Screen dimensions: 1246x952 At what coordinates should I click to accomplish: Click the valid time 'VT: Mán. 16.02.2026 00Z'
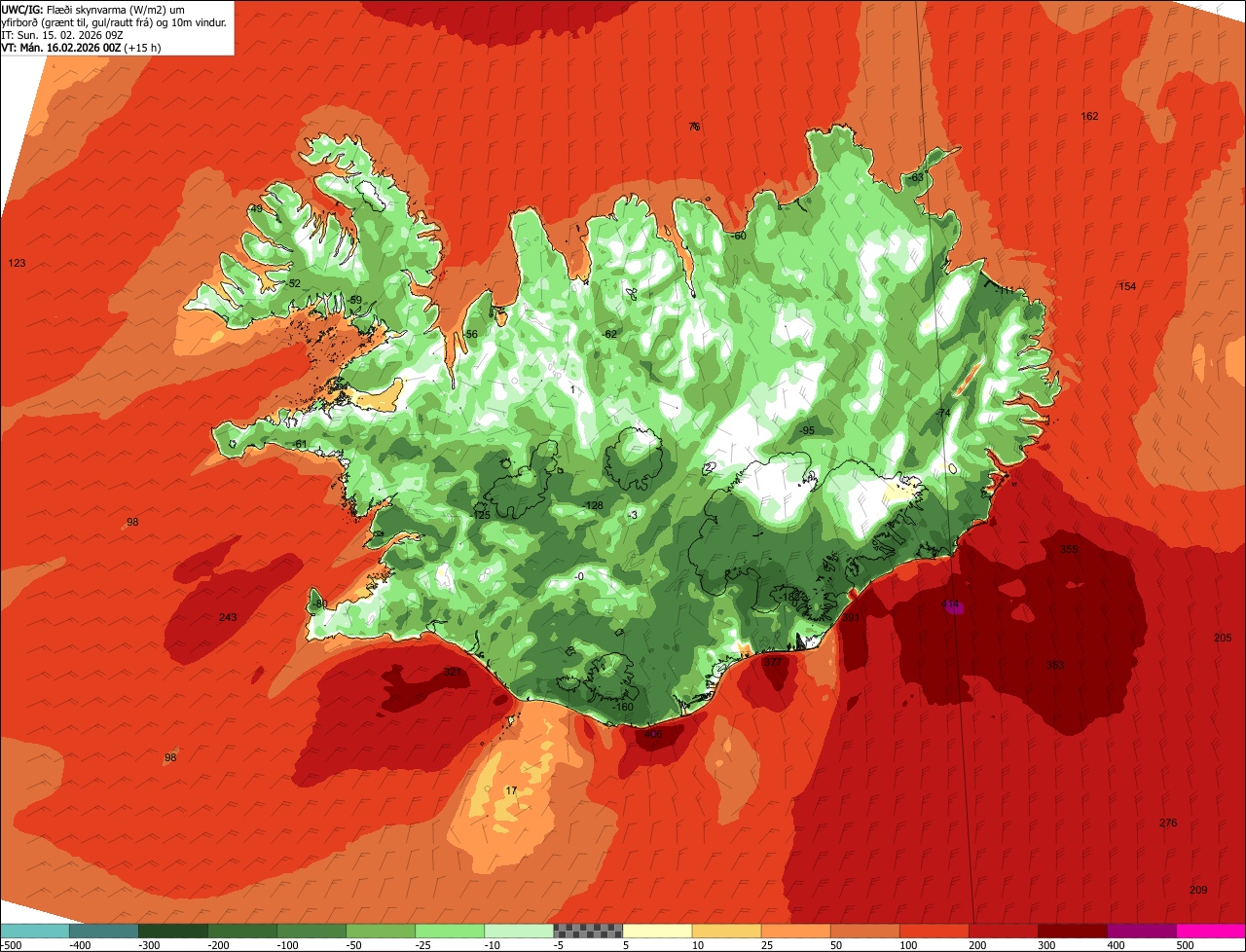[63, 47]
